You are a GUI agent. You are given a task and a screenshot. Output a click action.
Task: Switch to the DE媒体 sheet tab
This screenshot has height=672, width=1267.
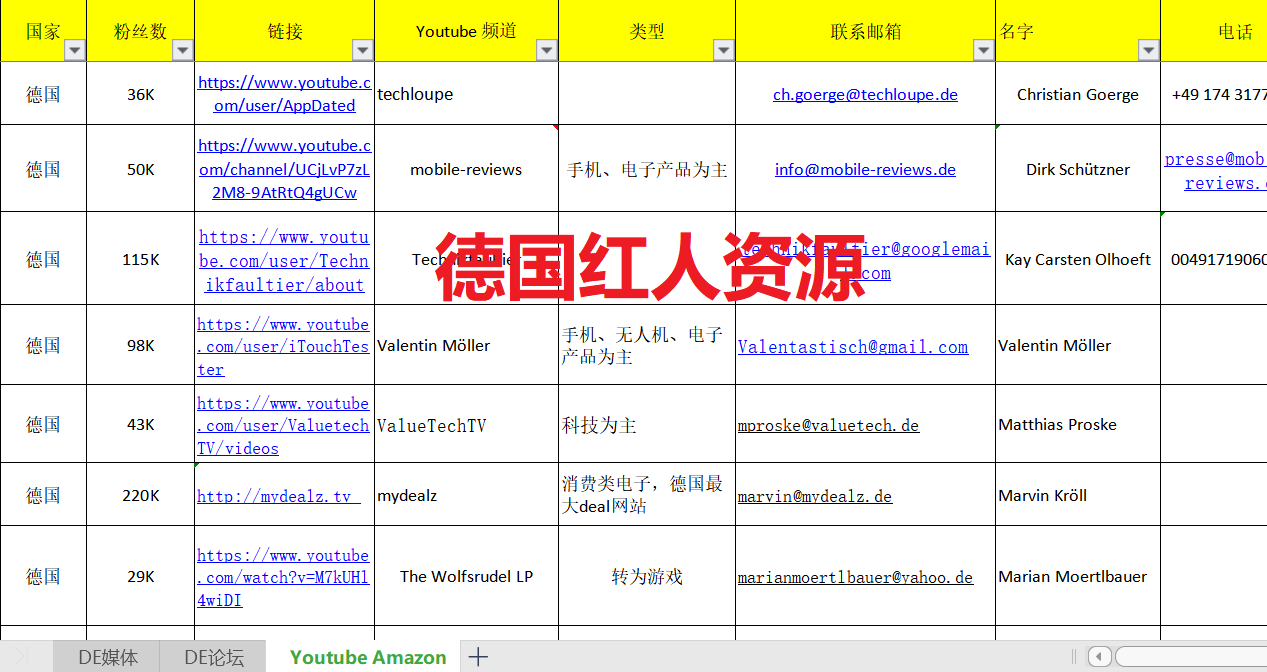(108, 657)
